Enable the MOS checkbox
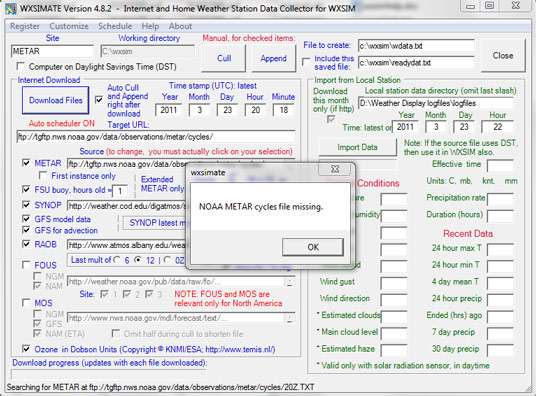This screenshot has width=536, height=396. click(x=26, y=303)
